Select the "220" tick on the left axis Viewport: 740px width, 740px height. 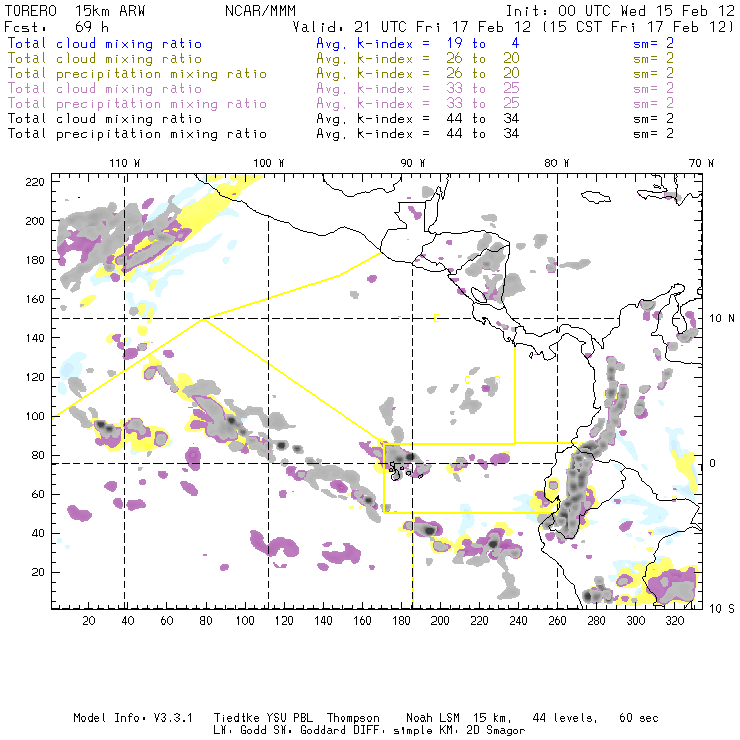(35, 182)
